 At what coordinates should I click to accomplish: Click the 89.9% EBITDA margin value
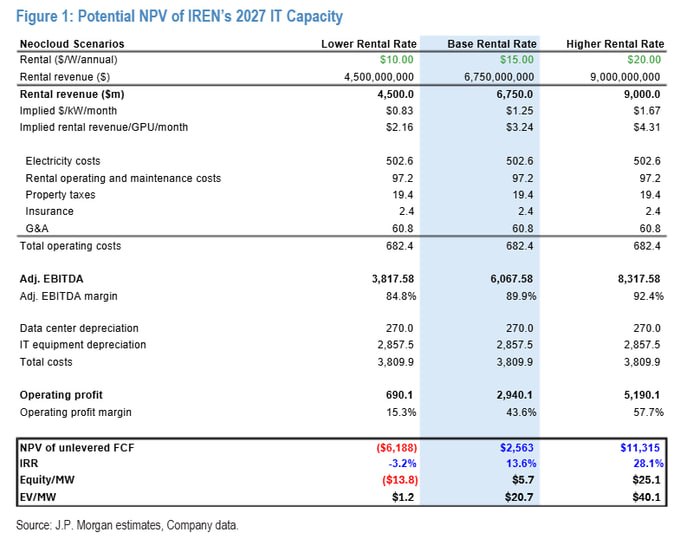[x=521, y=296]
